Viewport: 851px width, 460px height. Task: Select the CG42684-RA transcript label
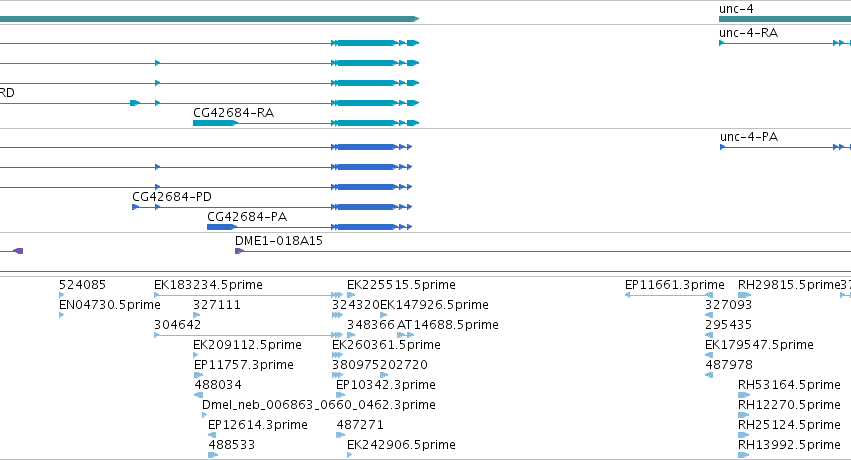tap(233, 113)
